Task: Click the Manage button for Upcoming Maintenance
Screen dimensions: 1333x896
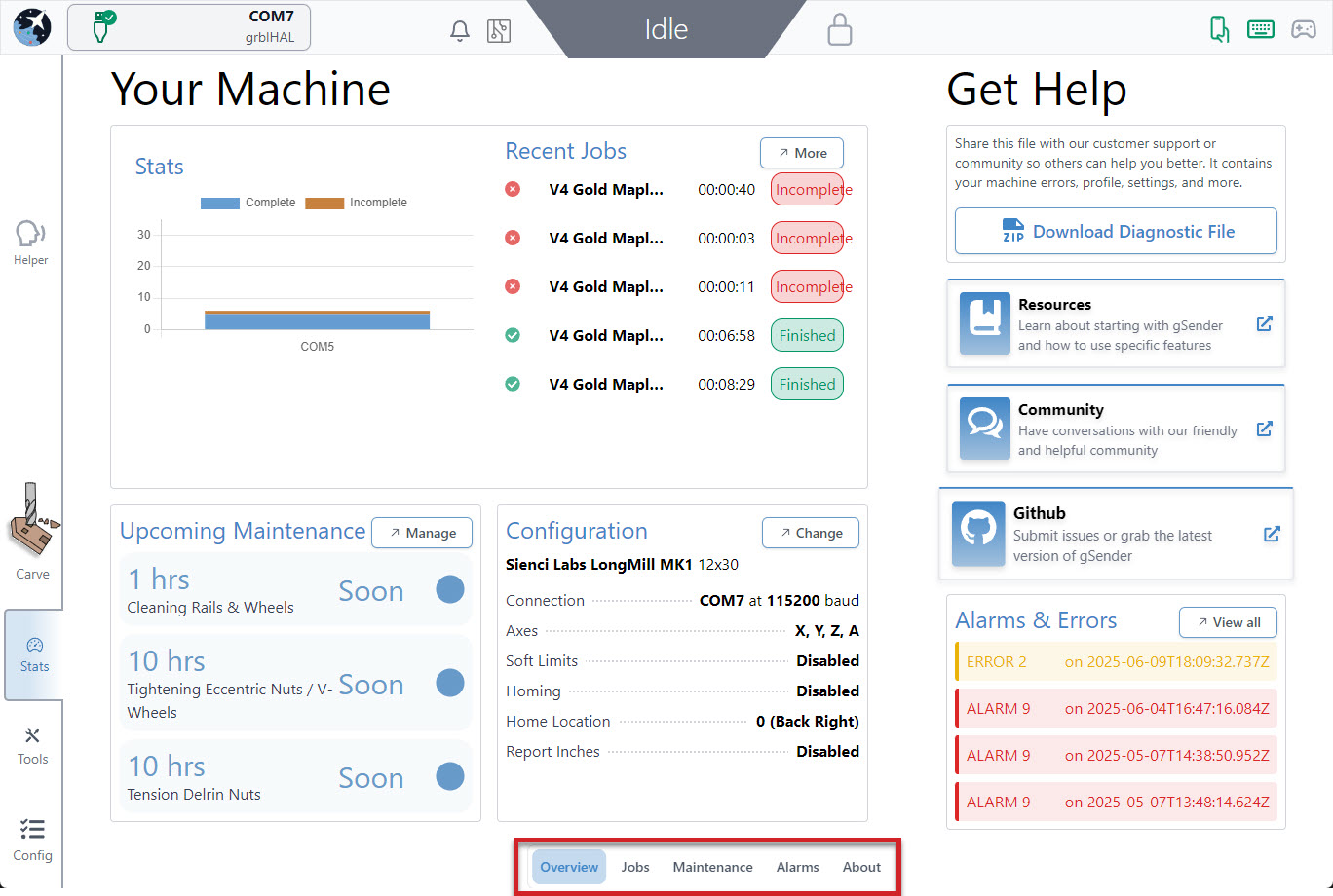Action: 422,533
